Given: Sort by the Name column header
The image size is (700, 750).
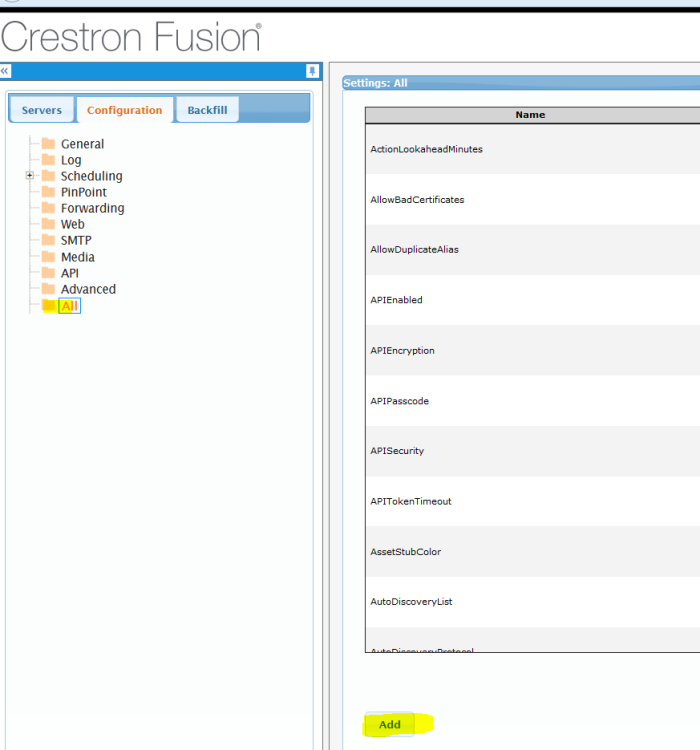Looking at the screenshot, I should point(532,115).
